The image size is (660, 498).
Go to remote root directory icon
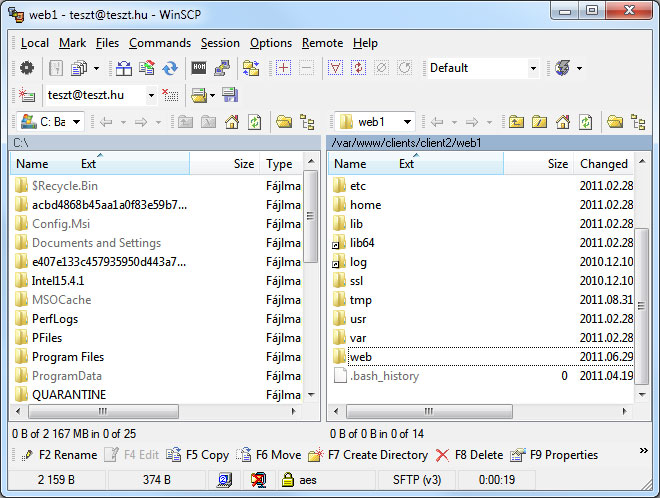click(x=539, y=123)
